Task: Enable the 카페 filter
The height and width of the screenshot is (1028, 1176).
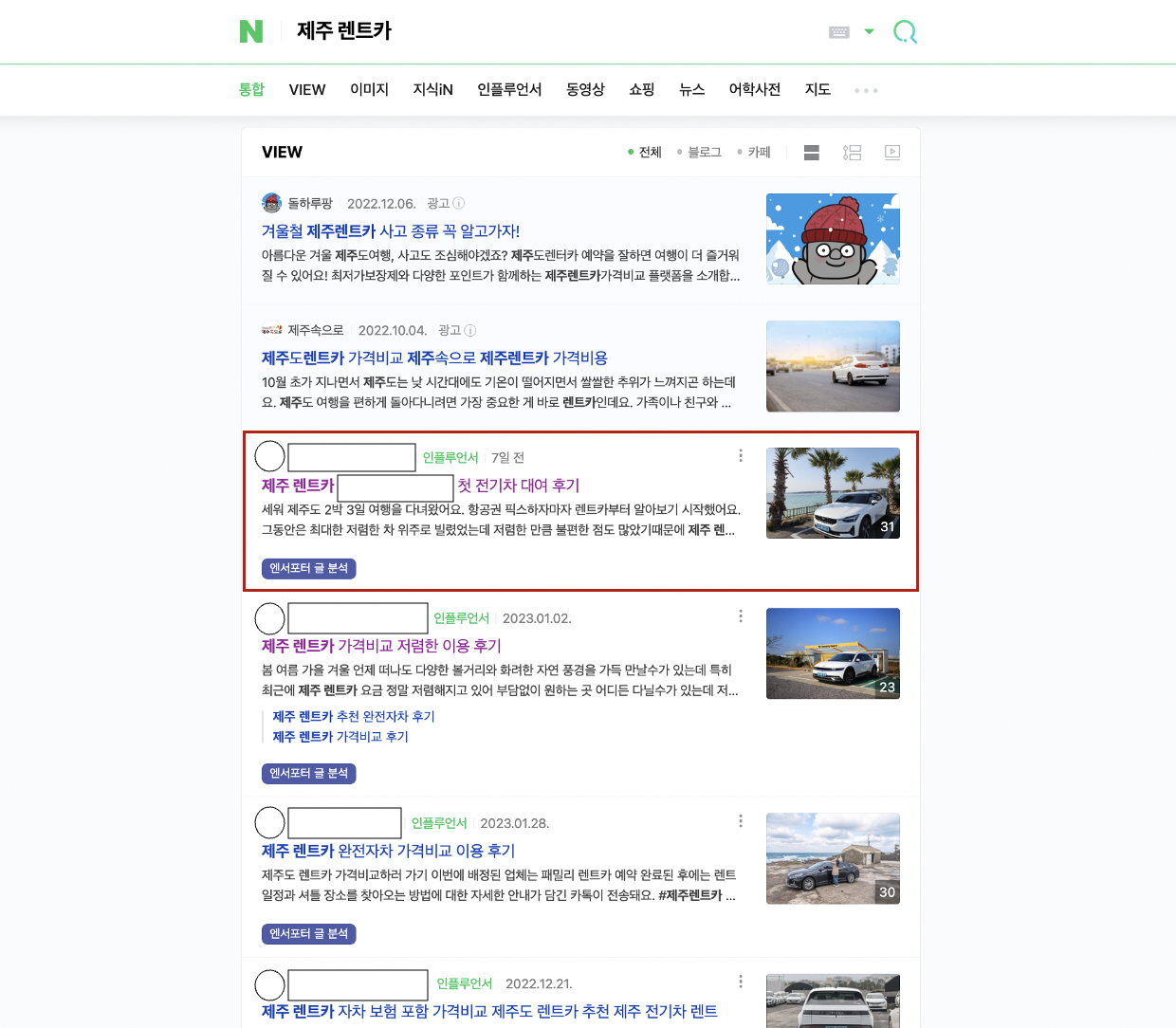Action: pyautogui.click(x=760, y=152)
